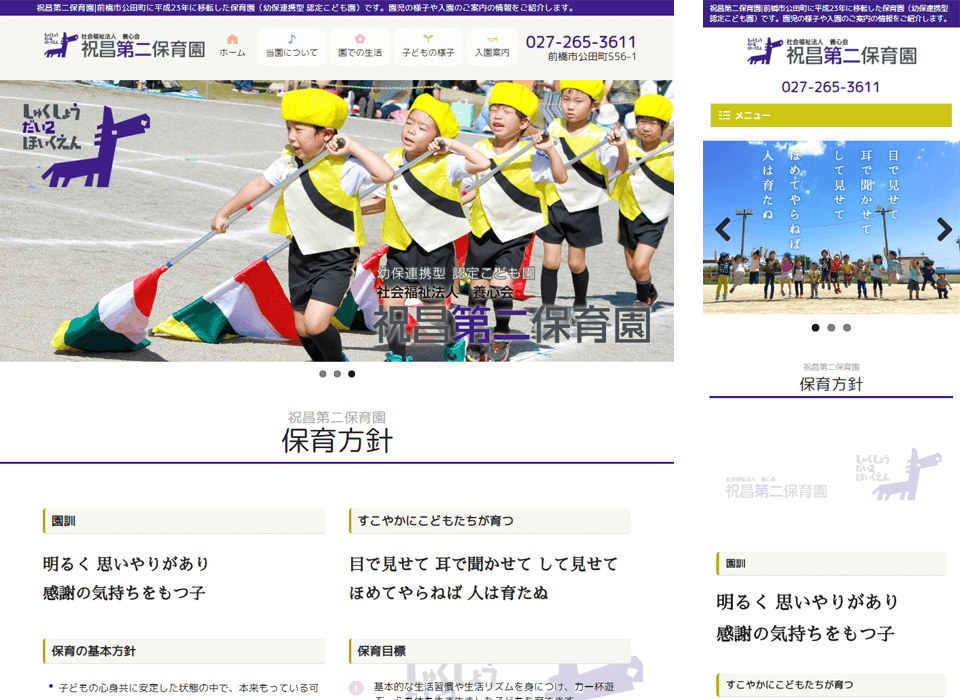Click the list icon in メニュー bar

click(x=724, y=115)
